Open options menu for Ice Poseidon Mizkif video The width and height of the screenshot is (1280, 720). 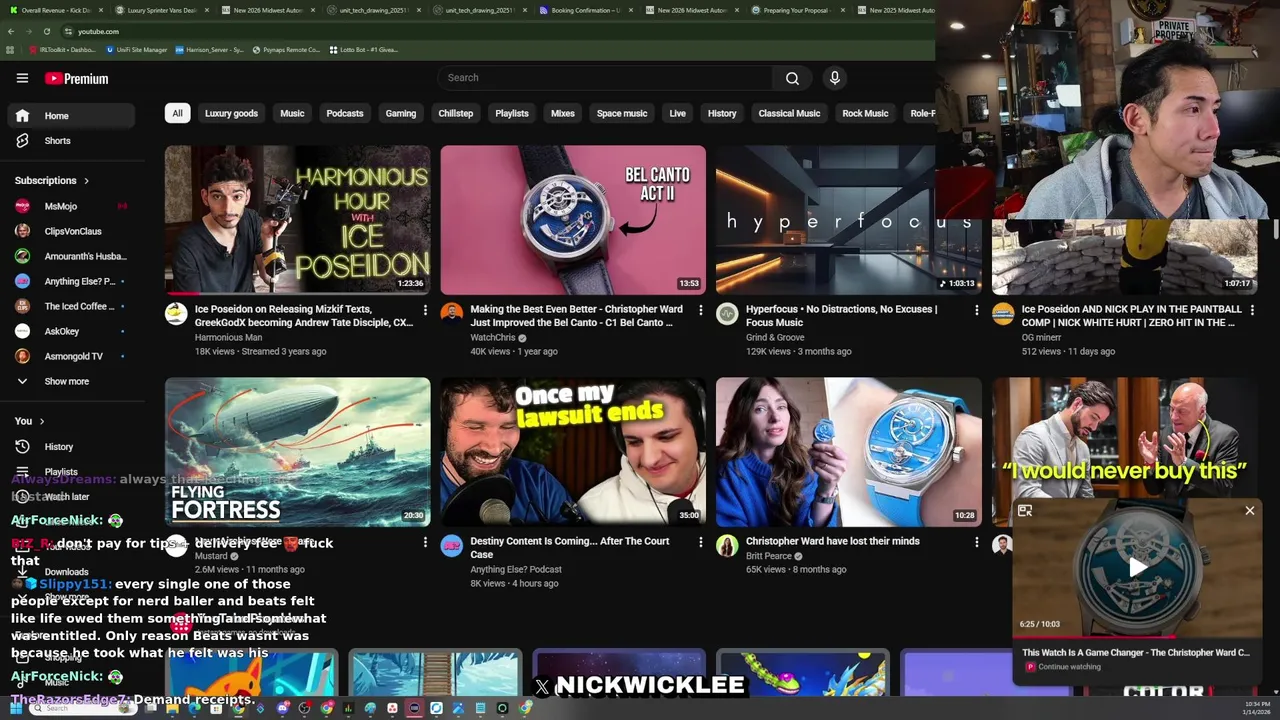[x=425, y=310]
